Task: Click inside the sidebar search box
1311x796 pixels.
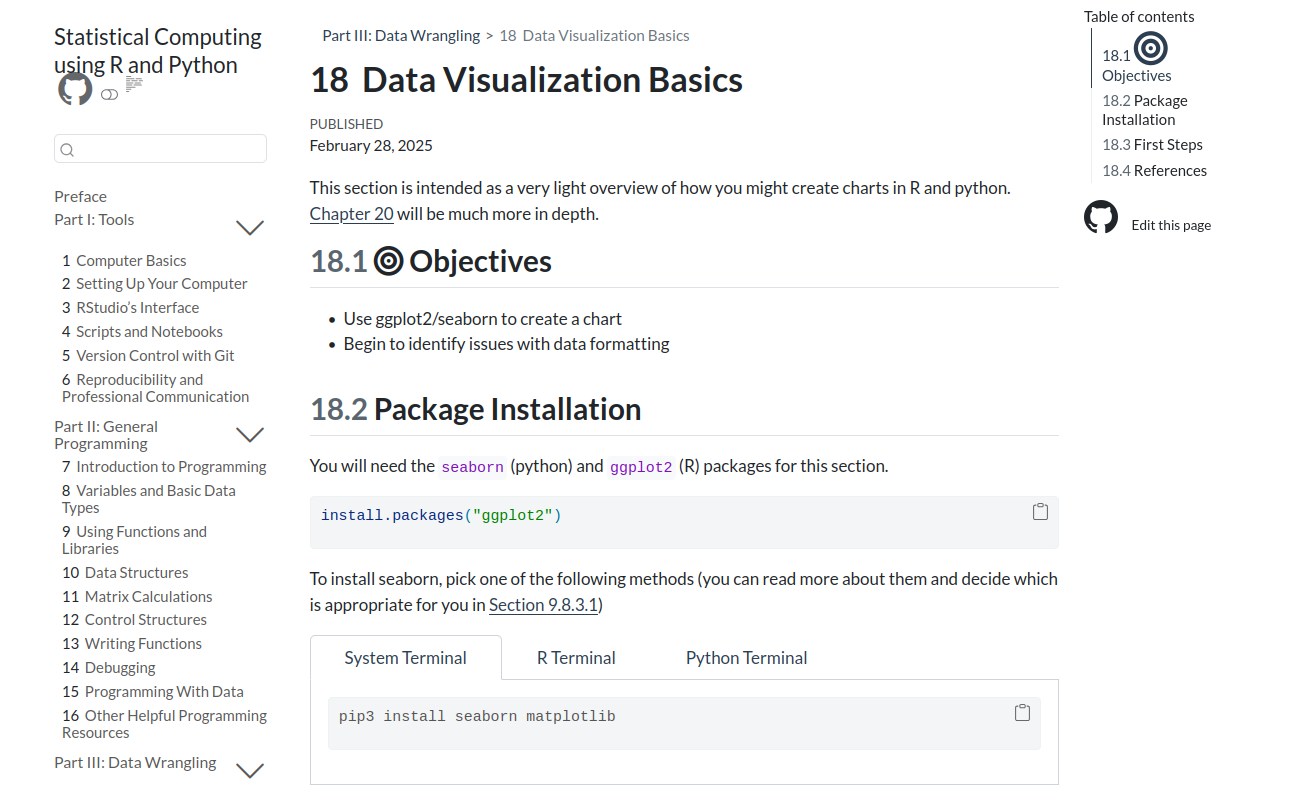Action: click(x=160, y=148)
